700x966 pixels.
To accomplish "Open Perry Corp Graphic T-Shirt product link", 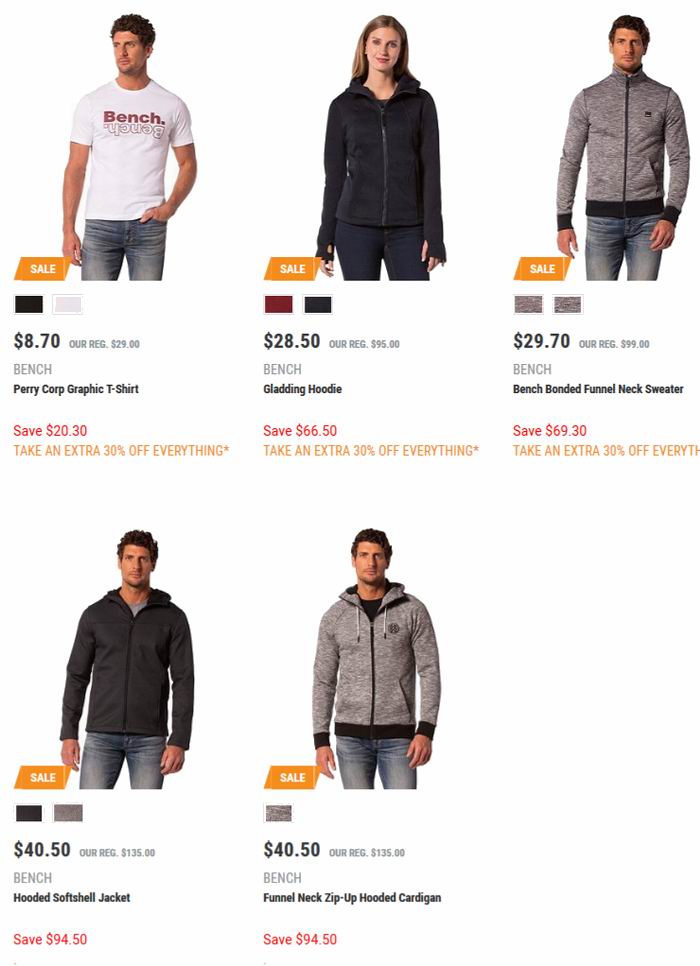I will [x=76, y=389].
